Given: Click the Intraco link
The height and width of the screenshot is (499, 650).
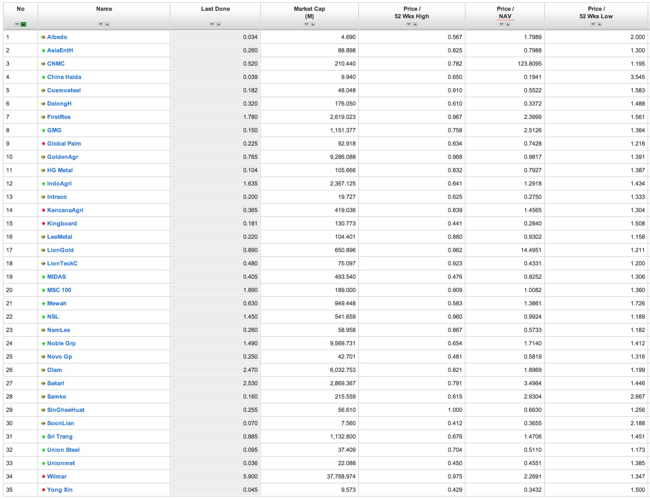Looking at the screenshot, I should pos(57,196).
